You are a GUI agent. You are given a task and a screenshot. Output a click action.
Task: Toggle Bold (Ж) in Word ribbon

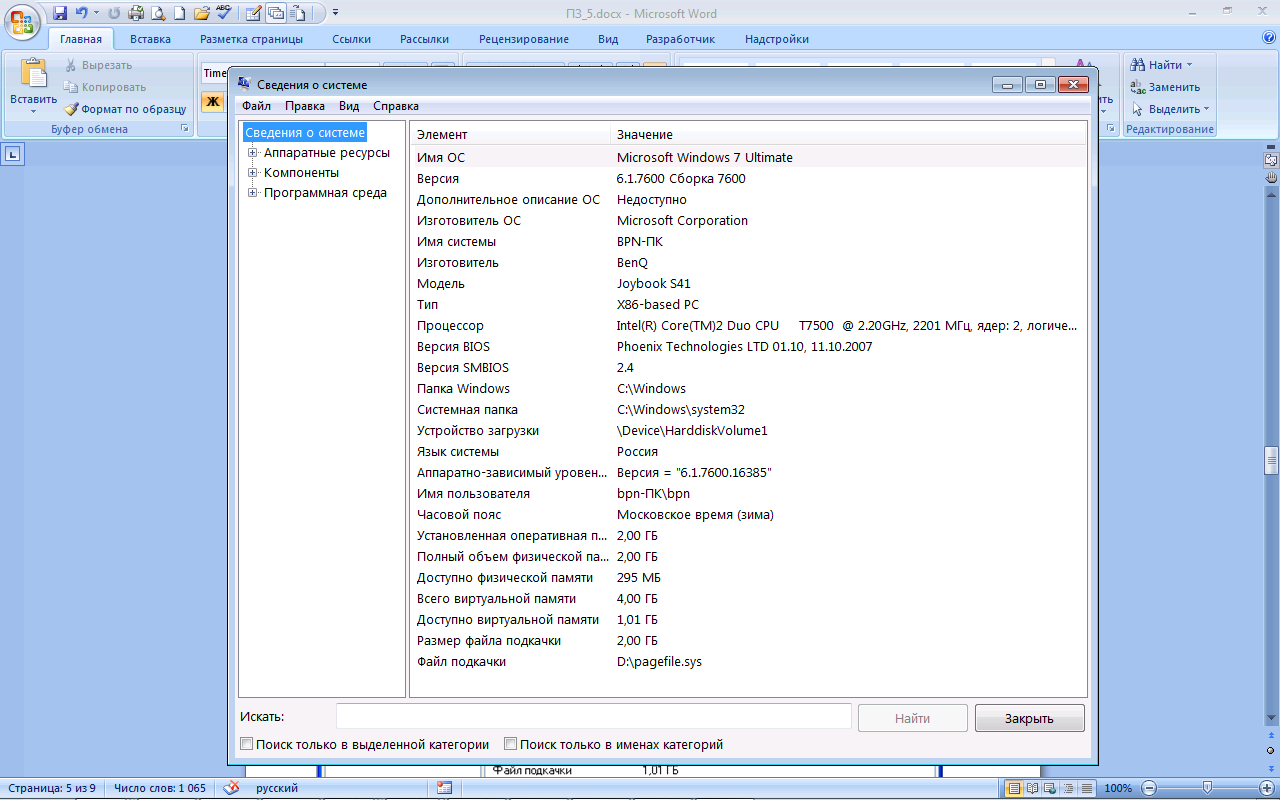pyautogui.click(x=212, y=101)
